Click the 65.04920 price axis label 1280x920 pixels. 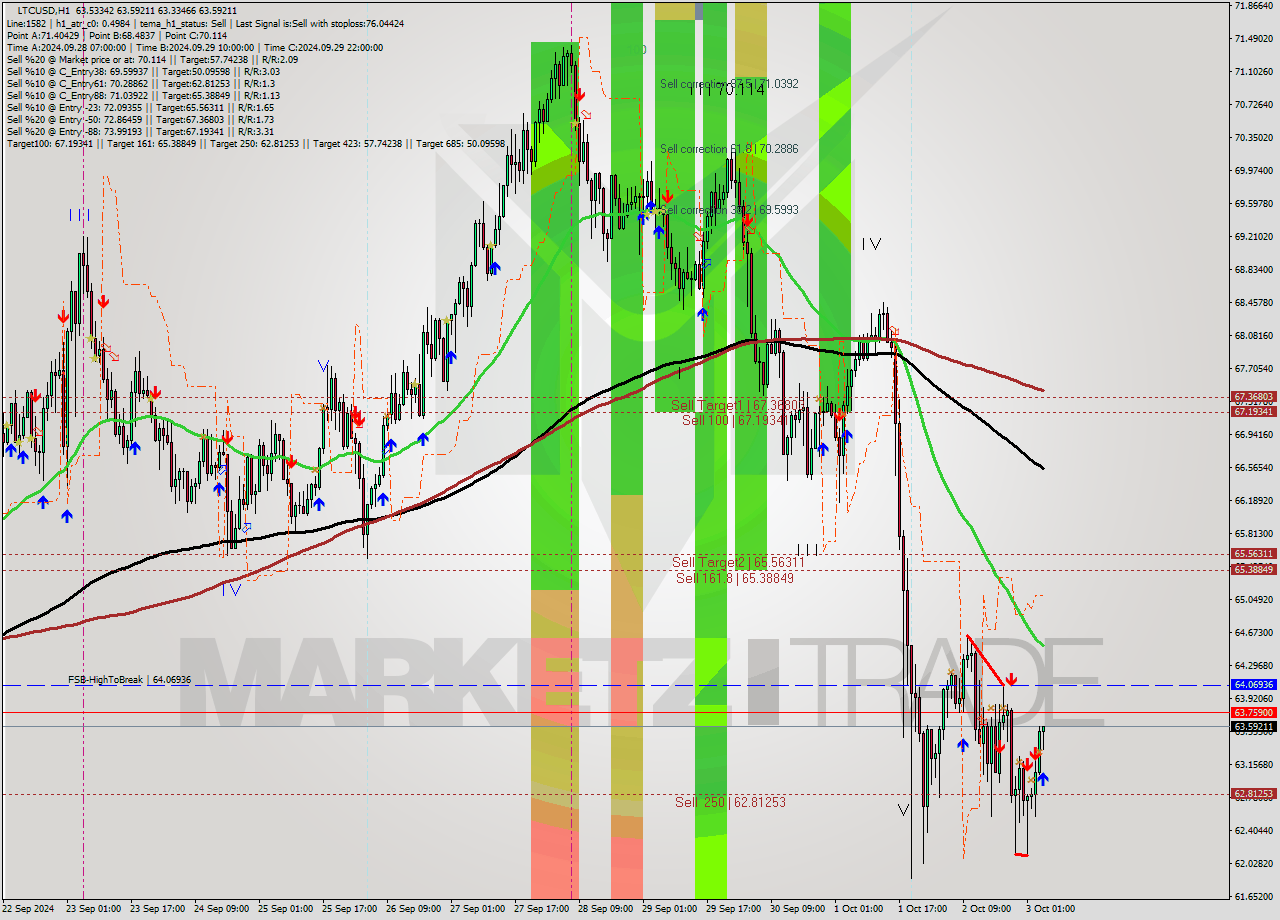1253,599
